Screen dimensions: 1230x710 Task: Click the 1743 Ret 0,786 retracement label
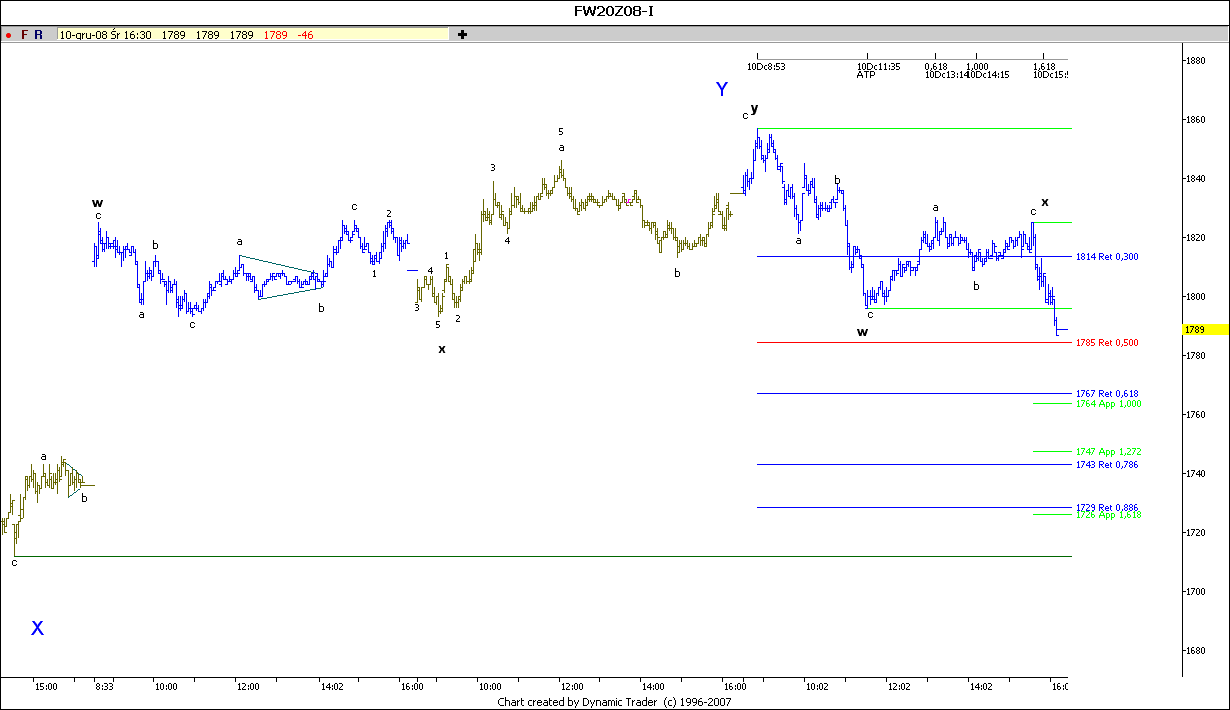coord(1106,465)
